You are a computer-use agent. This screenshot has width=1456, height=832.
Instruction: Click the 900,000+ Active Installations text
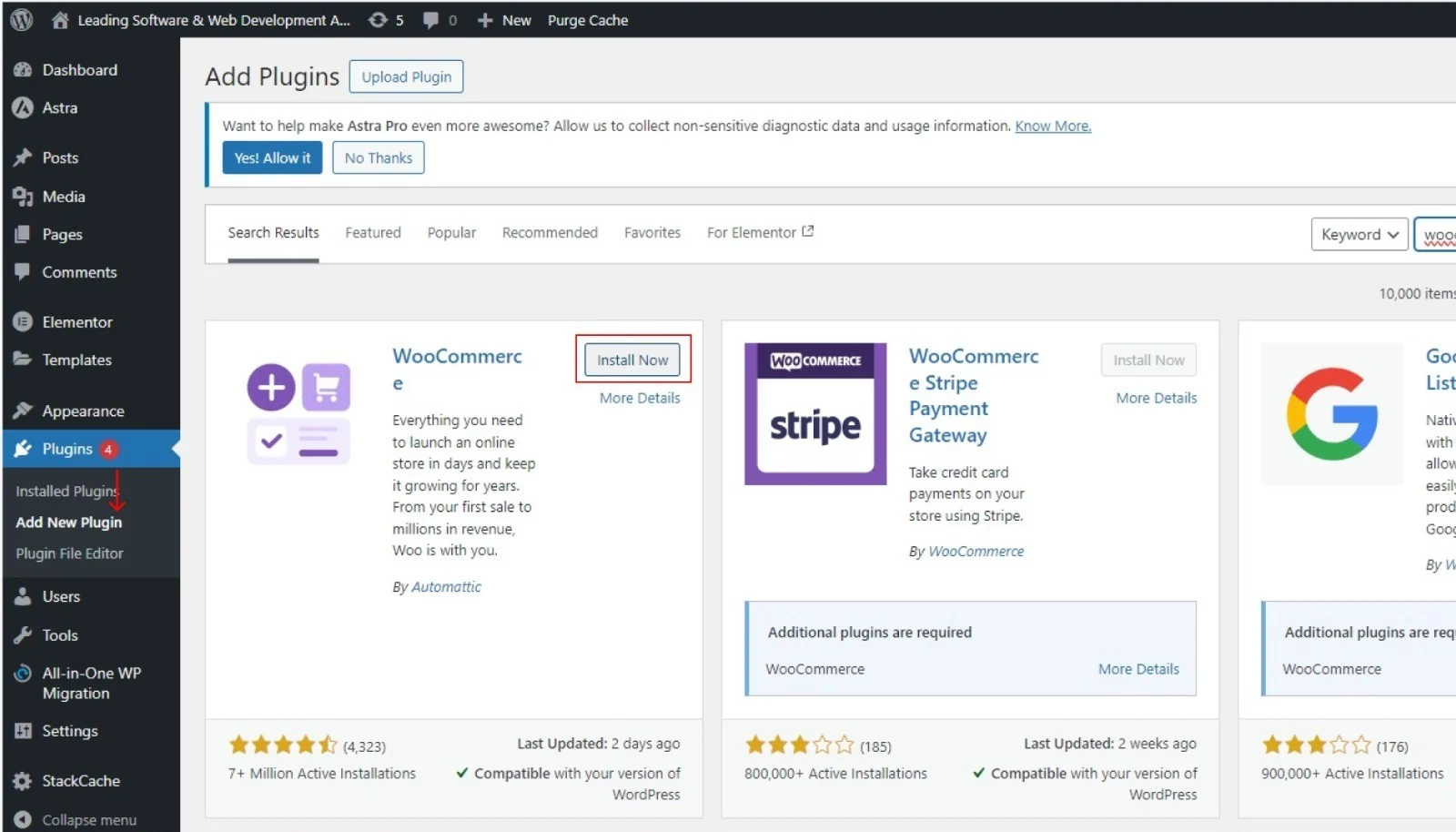tap(1352, 773)
